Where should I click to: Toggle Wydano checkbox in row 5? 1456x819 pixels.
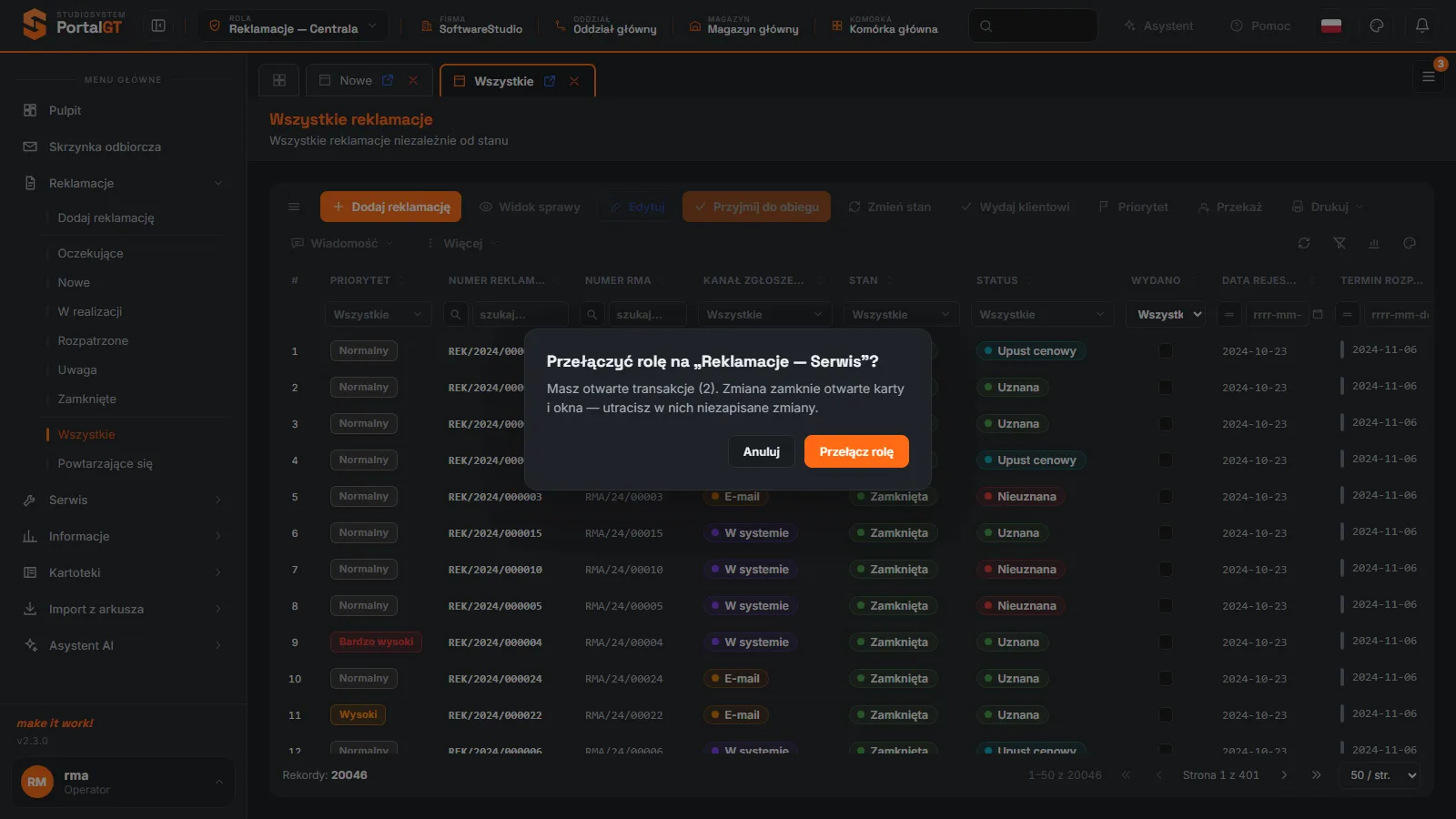click(x=1165, y=496)
